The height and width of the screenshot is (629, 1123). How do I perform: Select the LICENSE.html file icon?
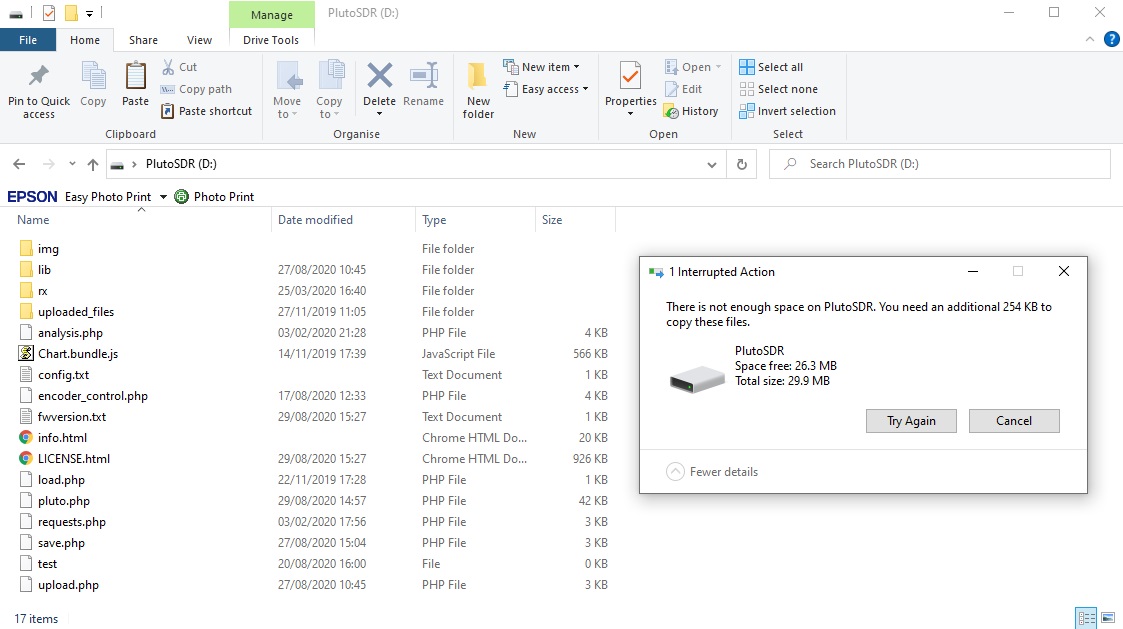point(26,458)
